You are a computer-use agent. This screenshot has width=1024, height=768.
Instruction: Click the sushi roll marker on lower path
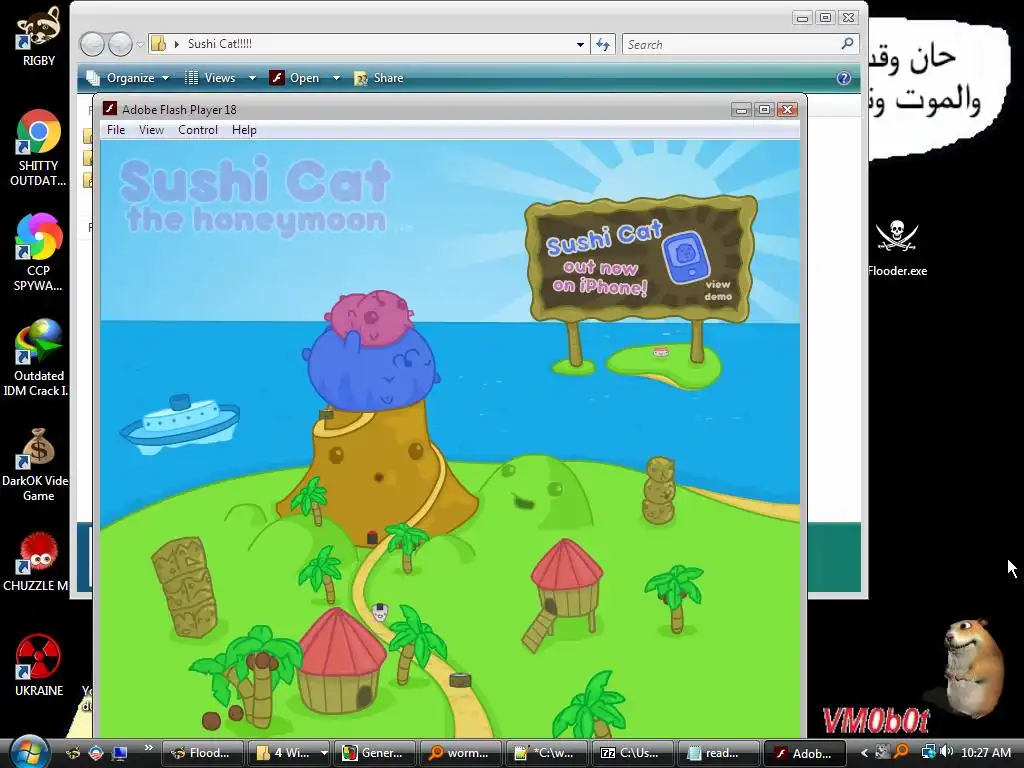[460, 679]
